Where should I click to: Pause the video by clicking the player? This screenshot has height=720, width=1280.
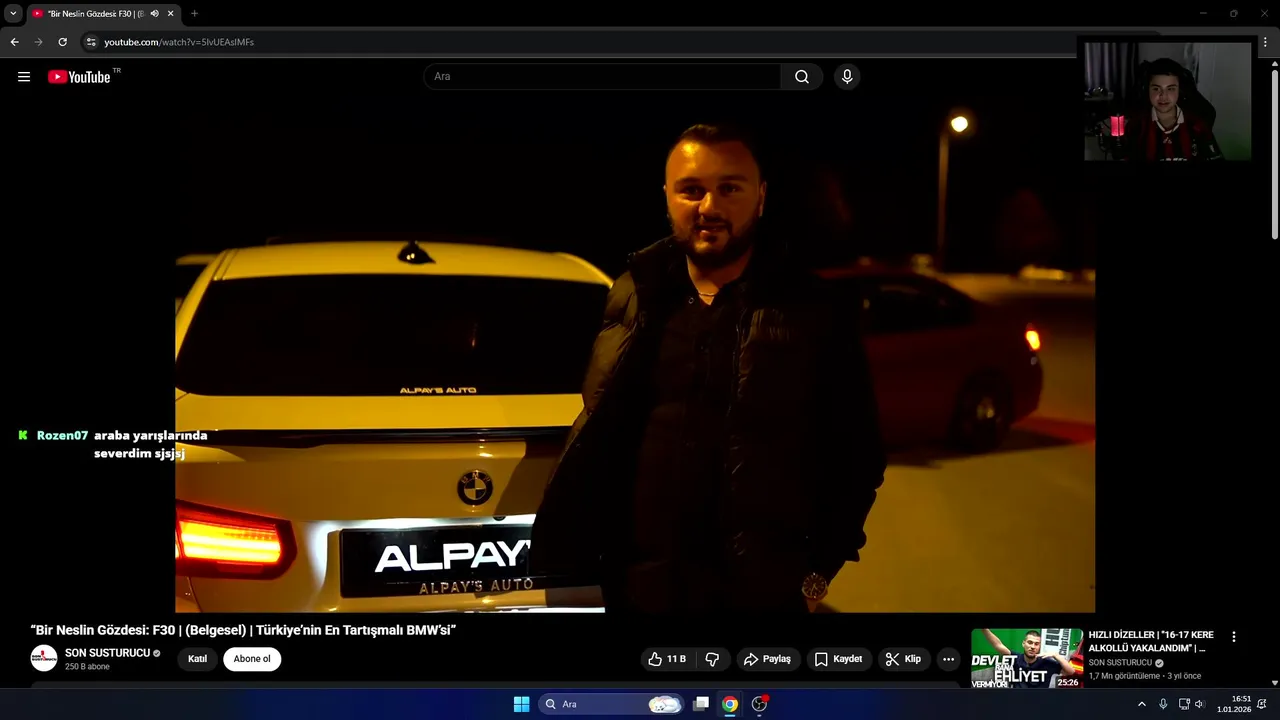635,355
